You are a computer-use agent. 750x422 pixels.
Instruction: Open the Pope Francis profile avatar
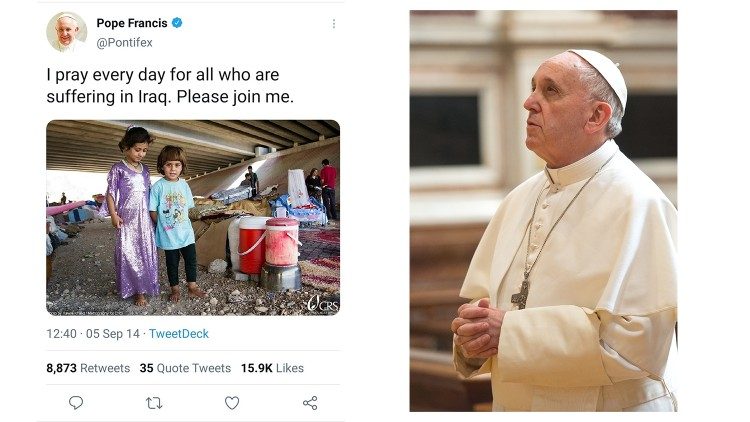(66, 32)
